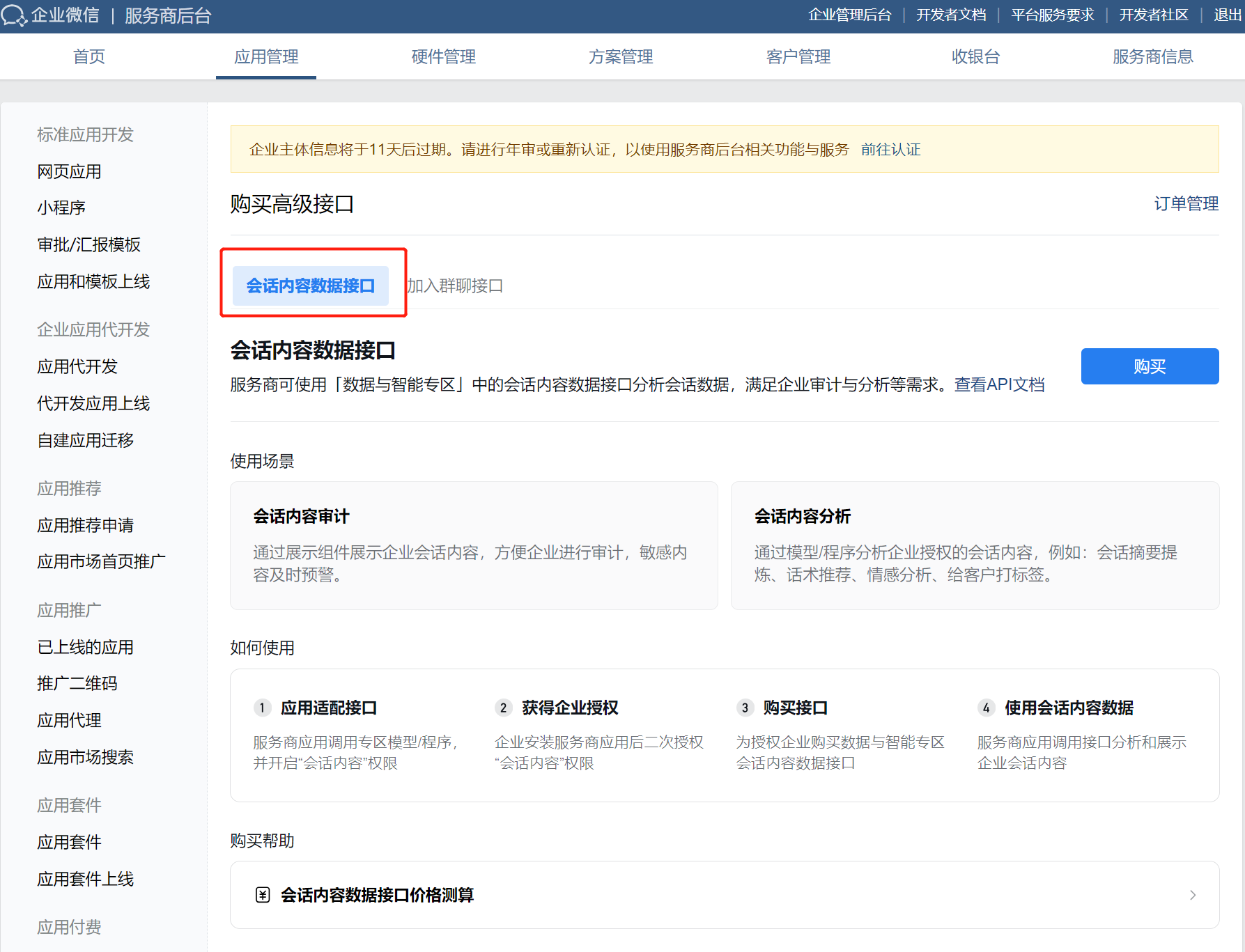The image size is (1245, 952).
Task: Go to 客户管理 in top navigation
Action: point(798,56)
